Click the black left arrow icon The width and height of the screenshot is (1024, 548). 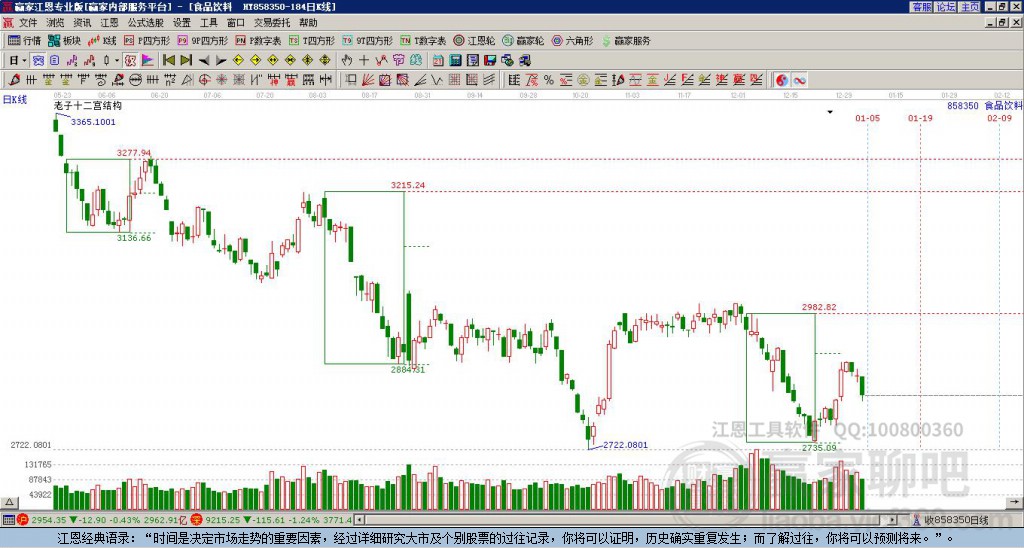(204, 61)
